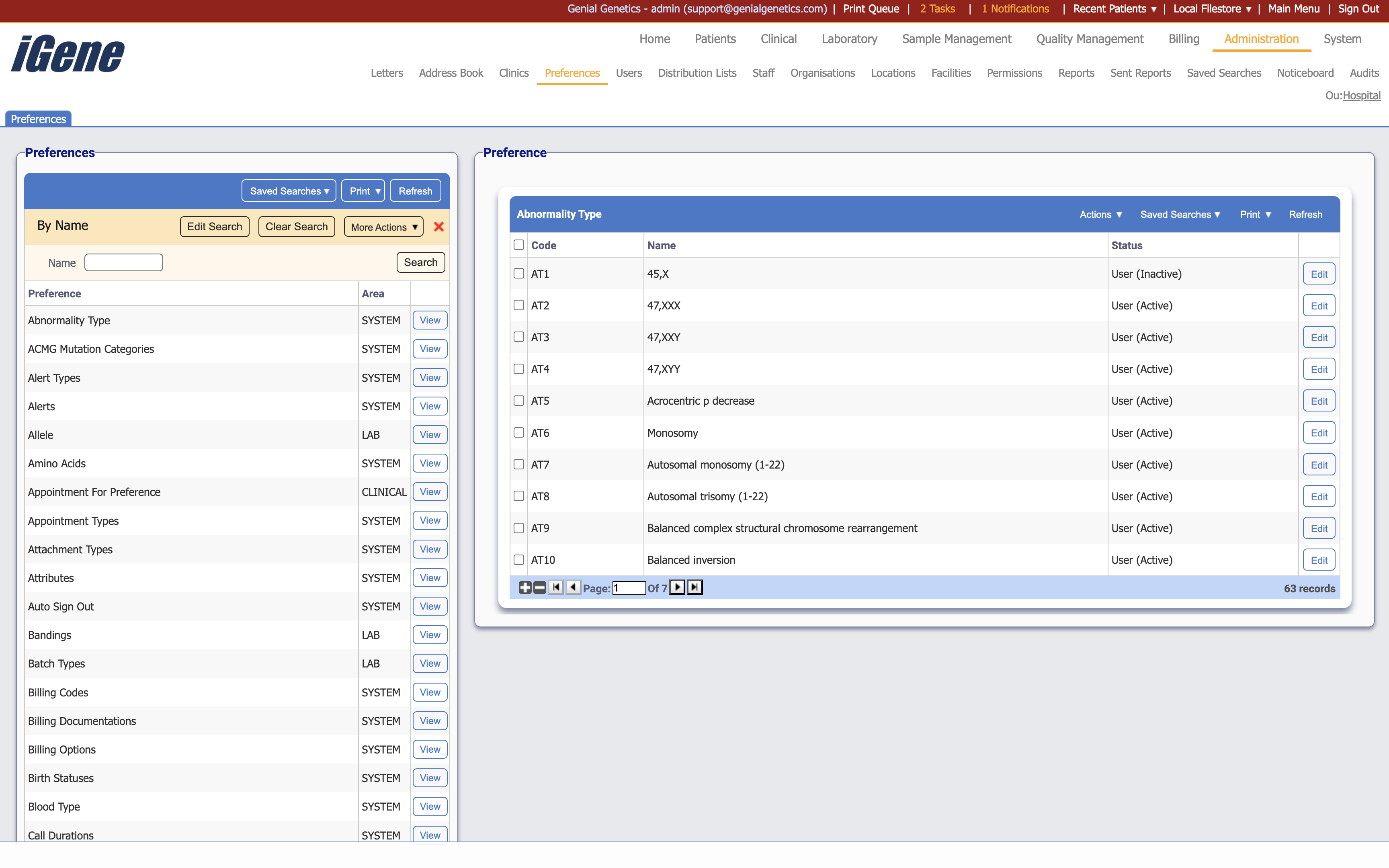Viewport: 1389px width, 868px height.
Task: Select the checkbox for AT5 Acrocentric p decrease
Action: (519, 401)
